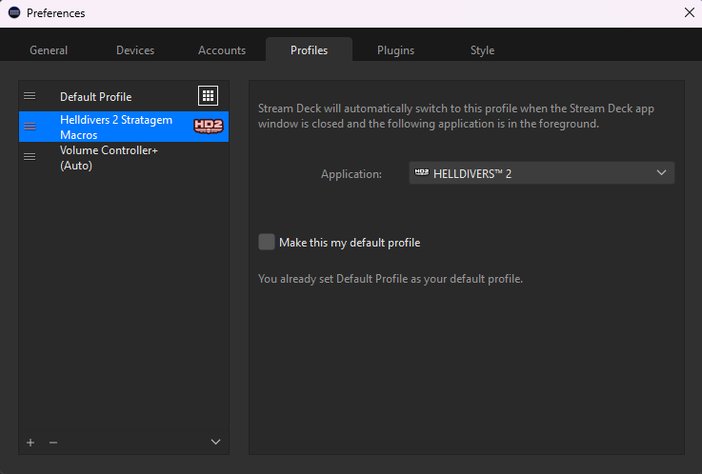Click the Volume Controller+ drag handle
702x474 pixels.
tap(30, 157)
